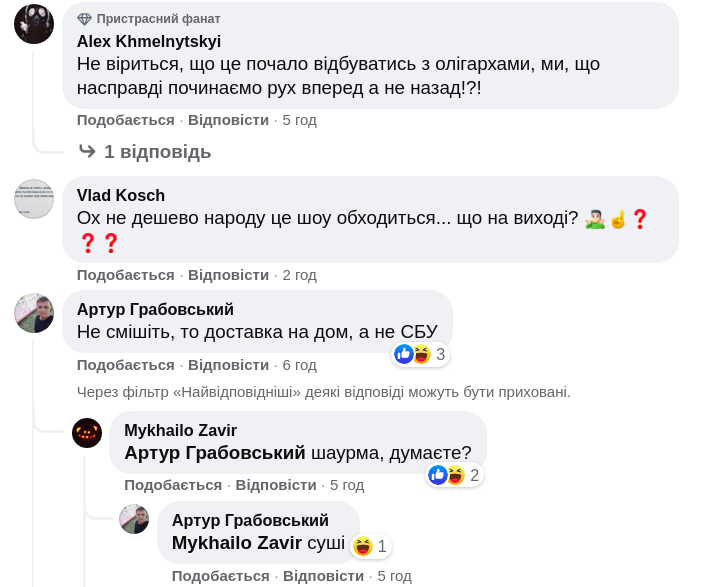
Task: Click Mykhailo Zavir's author name
Action: tap(180, 431)
